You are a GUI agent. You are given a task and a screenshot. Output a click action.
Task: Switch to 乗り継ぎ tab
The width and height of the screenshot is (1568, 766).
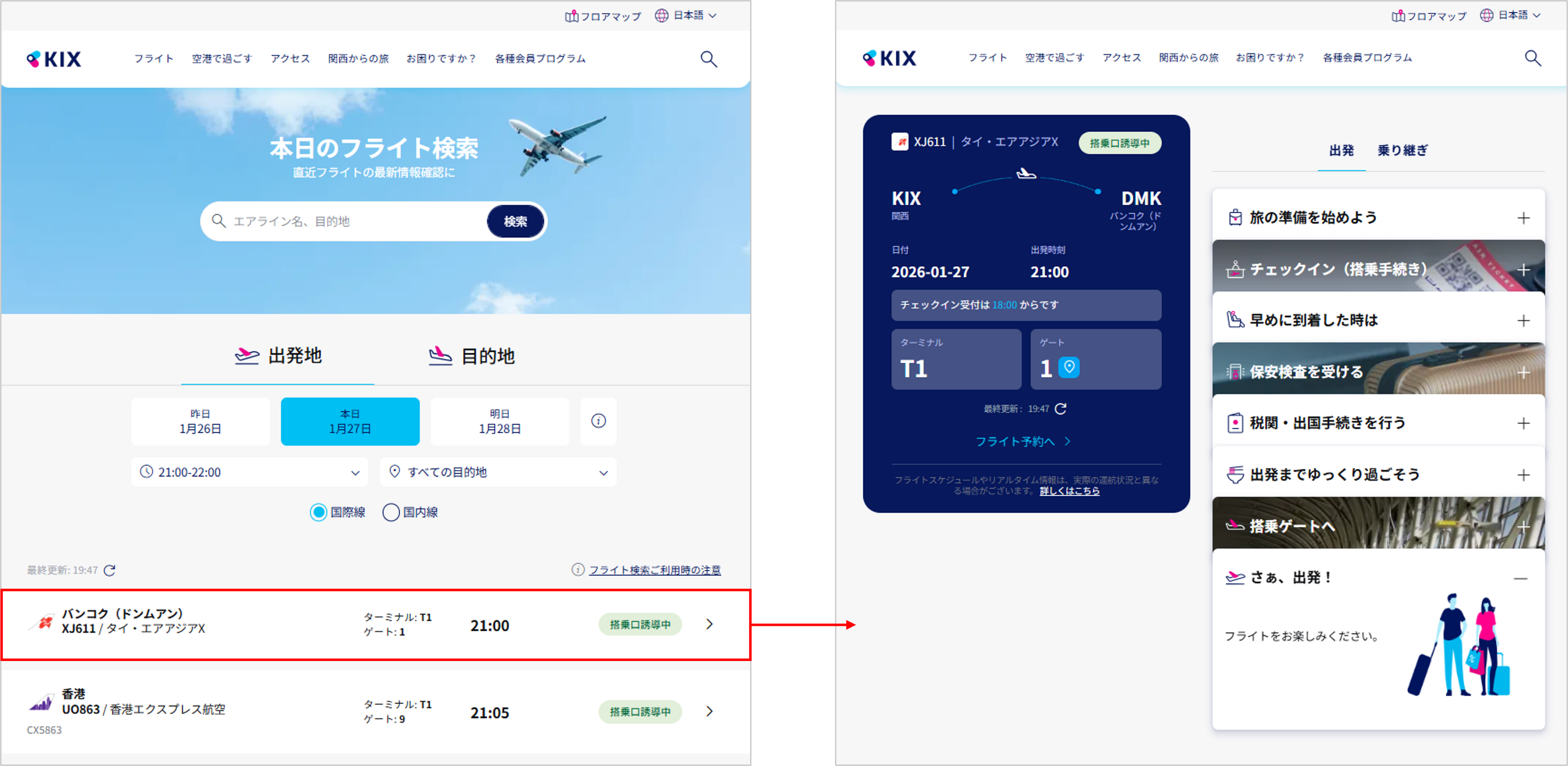coord(1402,150)
